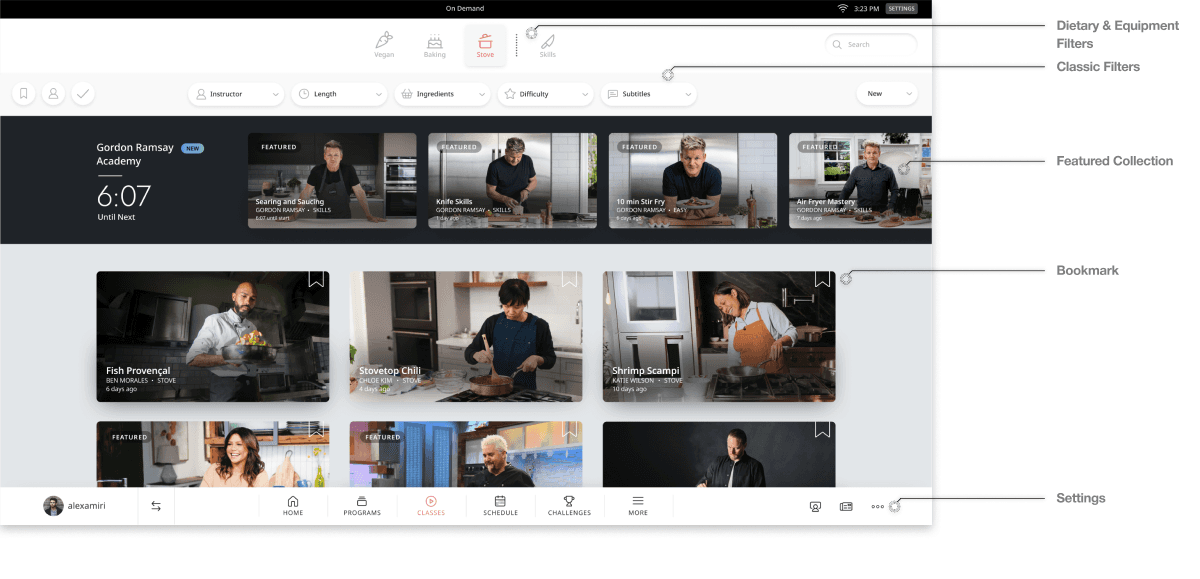Screen dimensions: 1200x579
Task: Click Gordon Ramsay Academy collection title
Action: click(136, 154)
